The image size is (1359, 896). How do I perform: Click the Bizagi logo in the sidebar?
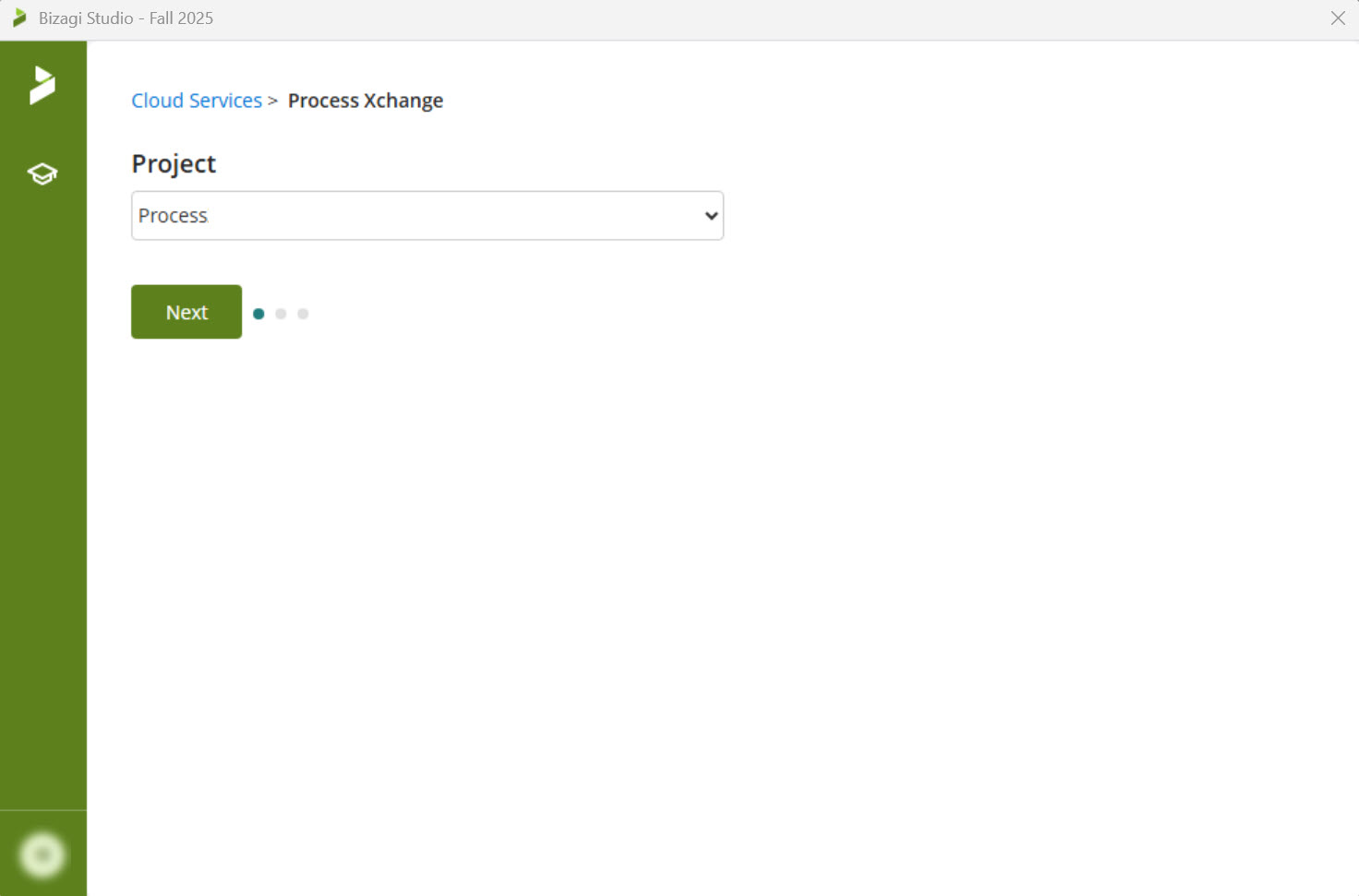(x=42, y=85)
